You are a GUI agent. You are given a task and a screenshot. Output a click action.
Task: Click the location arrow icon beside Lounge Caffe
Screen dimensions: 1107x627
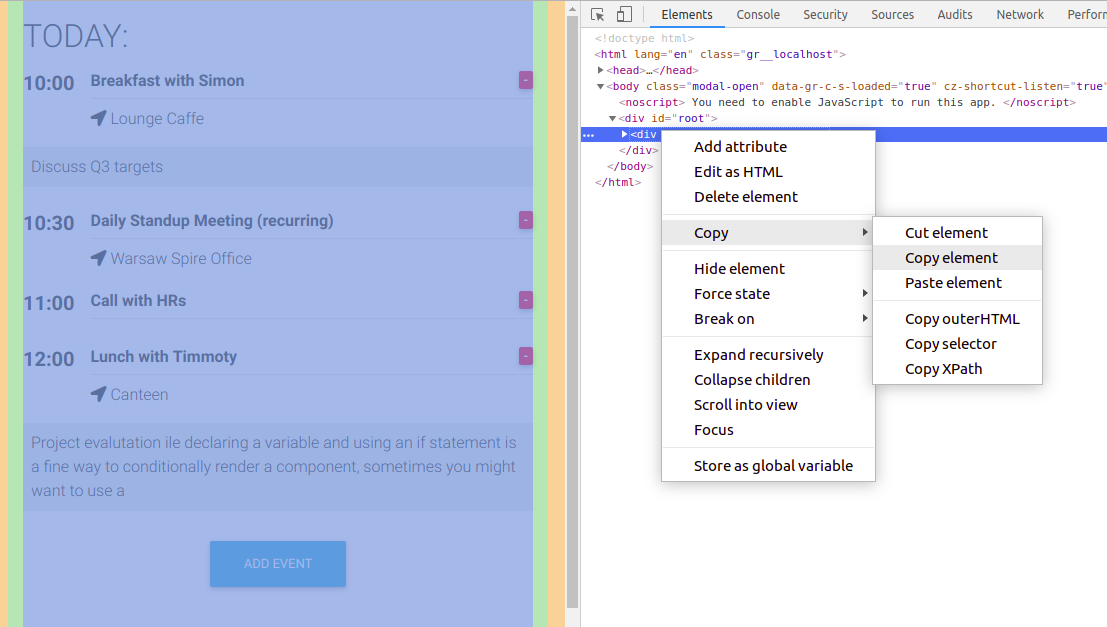point(99,118)
